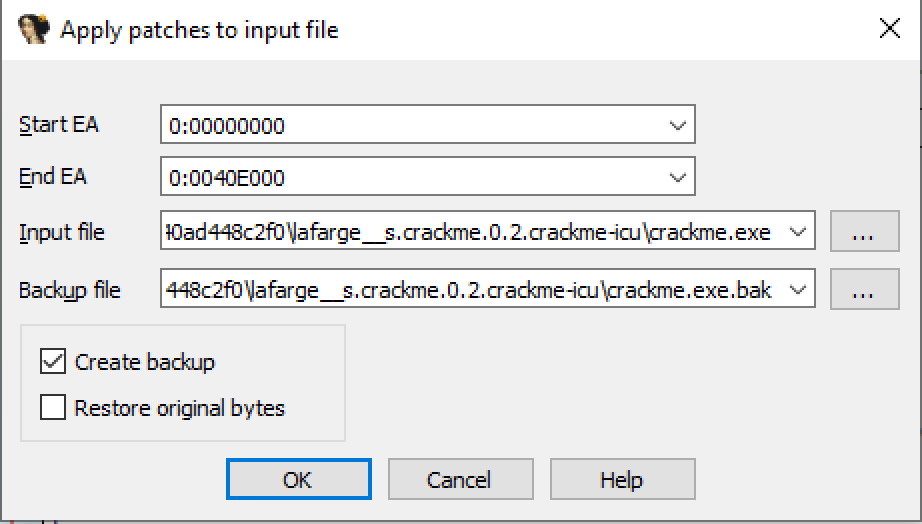Close the Apply patches dialog
This screenshot has width=922, height=524.
coord(889,30)
